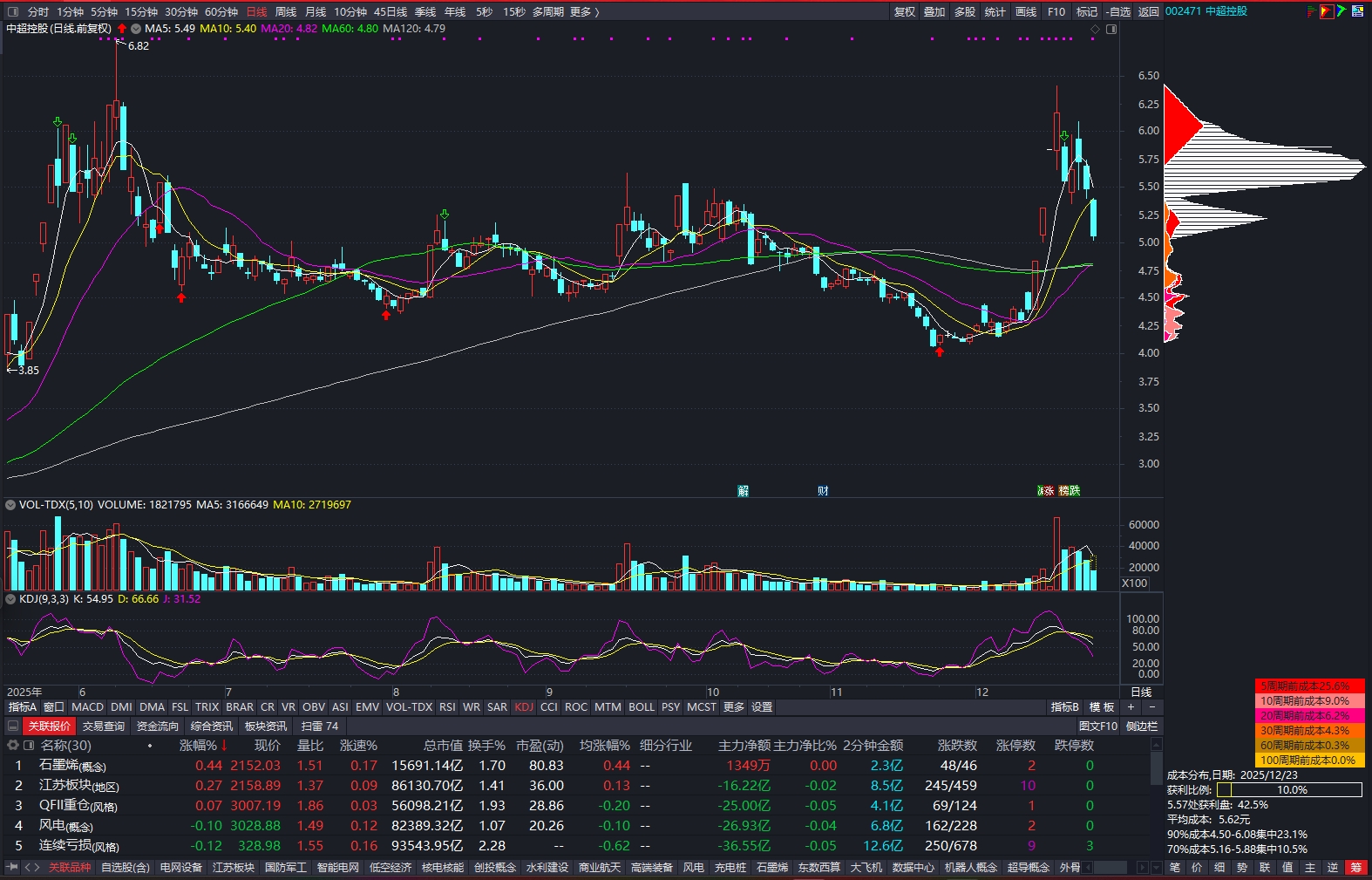
Task: Select the 60分钟 period tab
Action: [x=221, y=12]
